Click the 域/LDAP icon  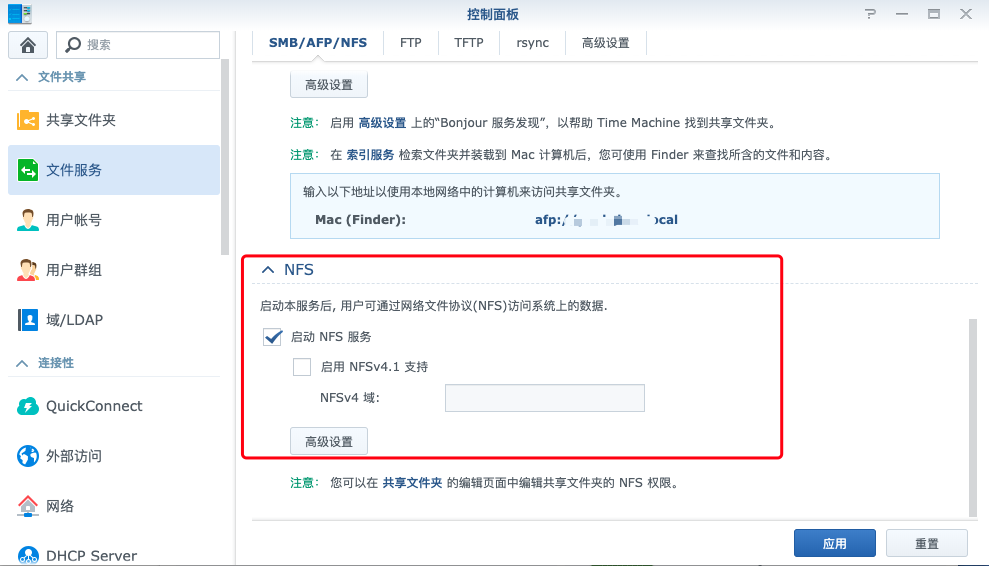coord(28,320)
